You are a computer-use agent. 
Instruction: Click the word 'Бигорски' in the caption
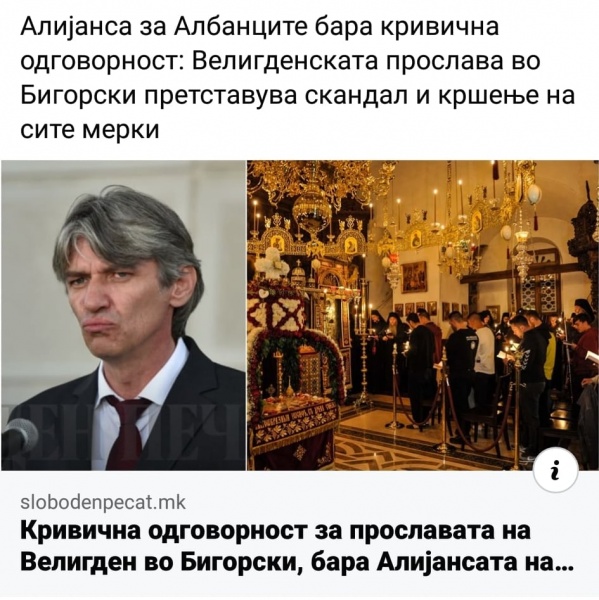click(x=78, y=96)
